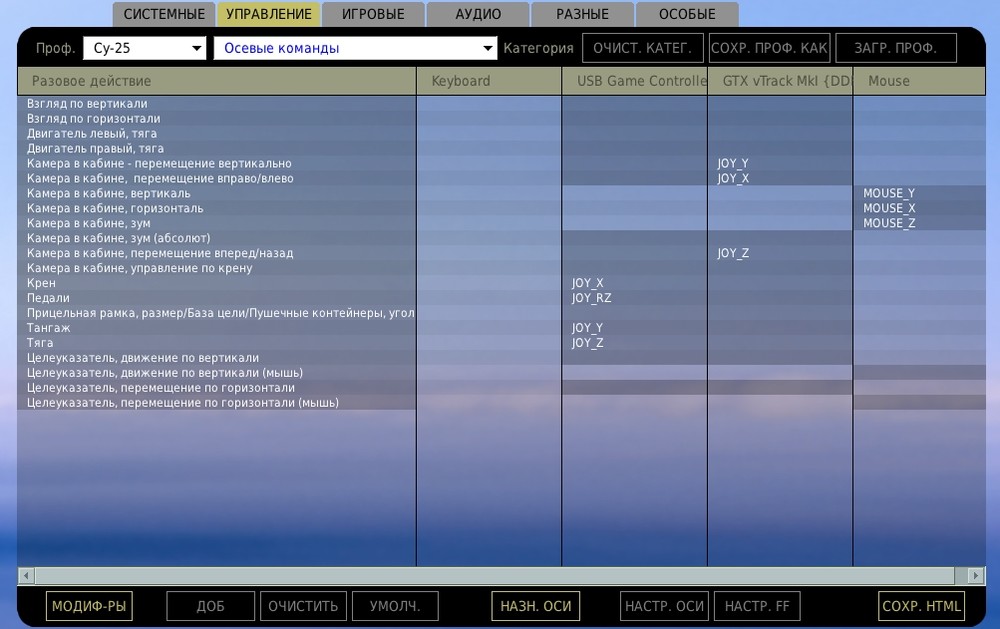Export bindings using СОХР. HTML
The image size is (1000, 629).
point(921,605)
